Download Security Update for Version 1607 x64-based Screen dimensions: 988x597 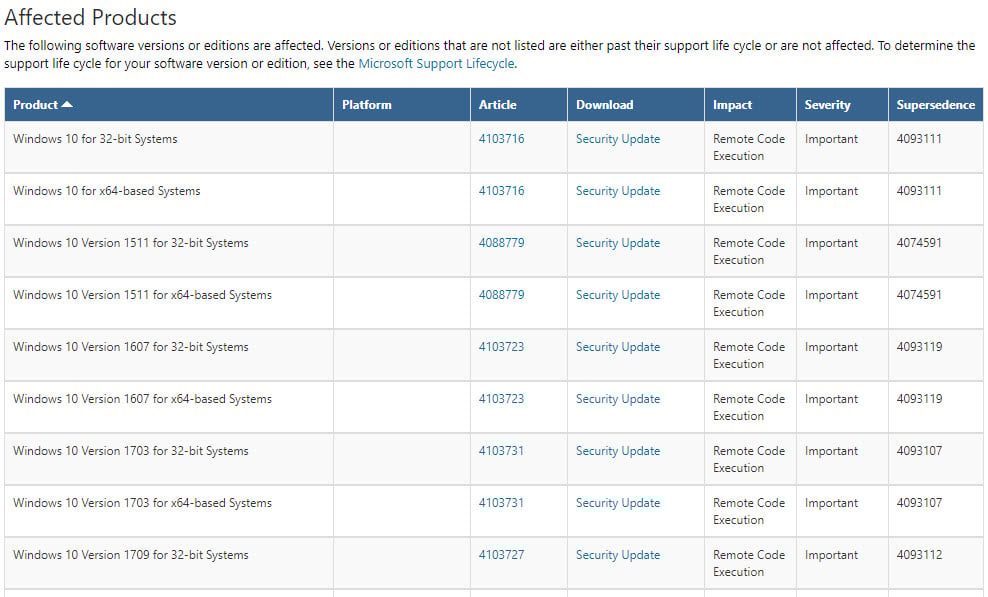point(618,398)
